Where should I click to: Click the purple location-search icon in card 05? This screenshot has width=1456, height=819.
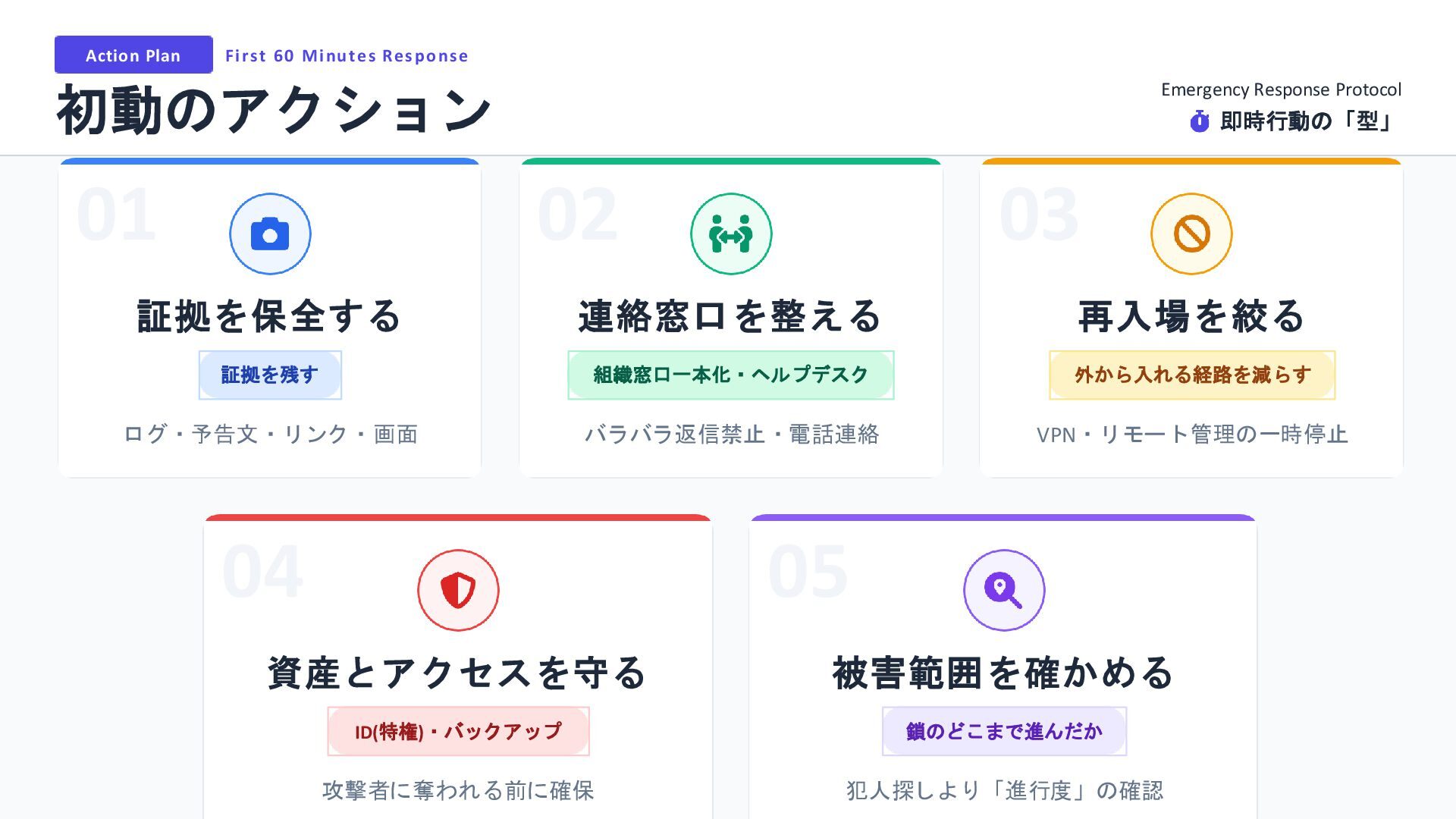click(x=1003, y=590)
